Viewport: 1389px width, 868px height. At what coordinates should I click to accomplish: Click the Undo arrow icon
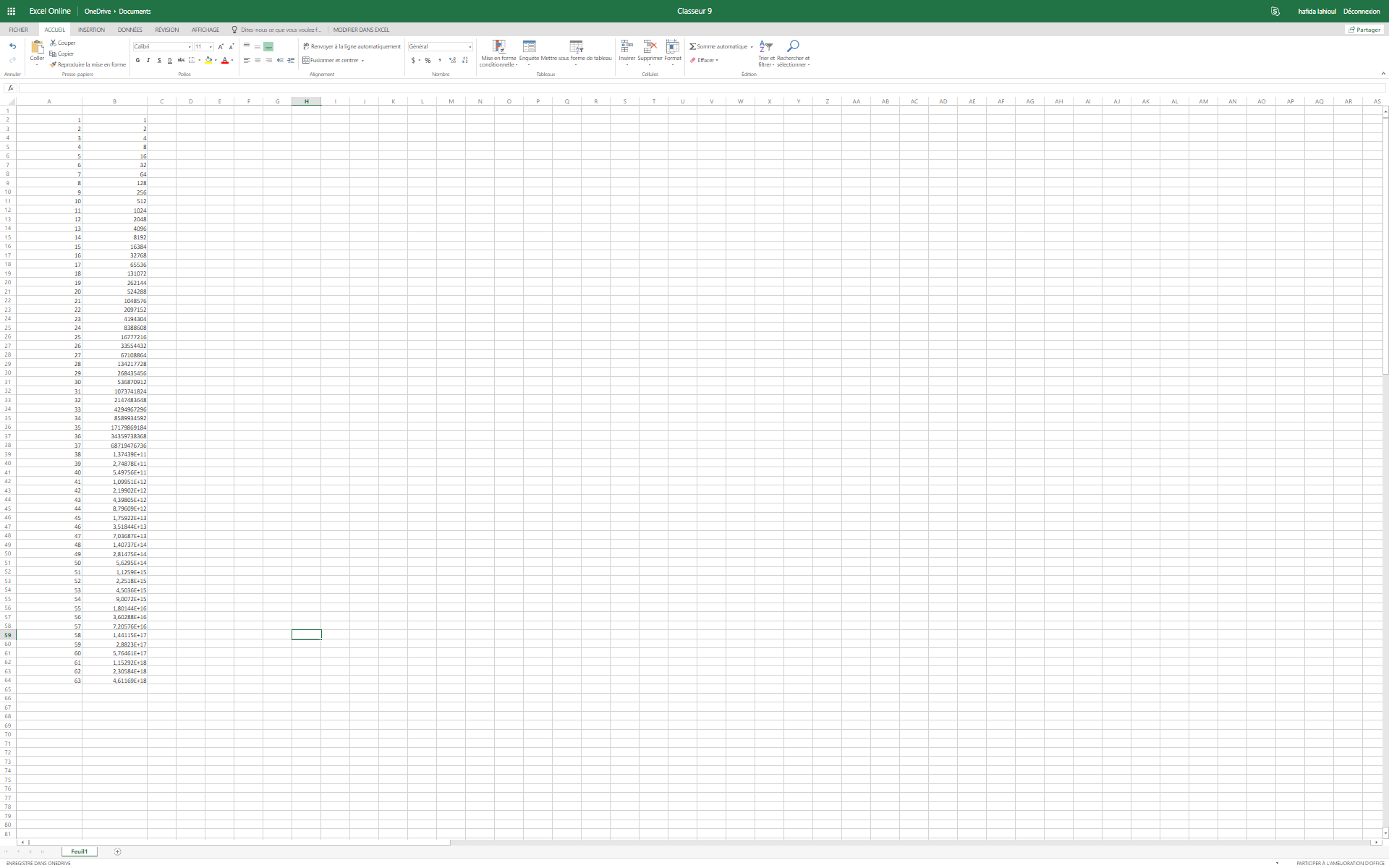(12, 46)
